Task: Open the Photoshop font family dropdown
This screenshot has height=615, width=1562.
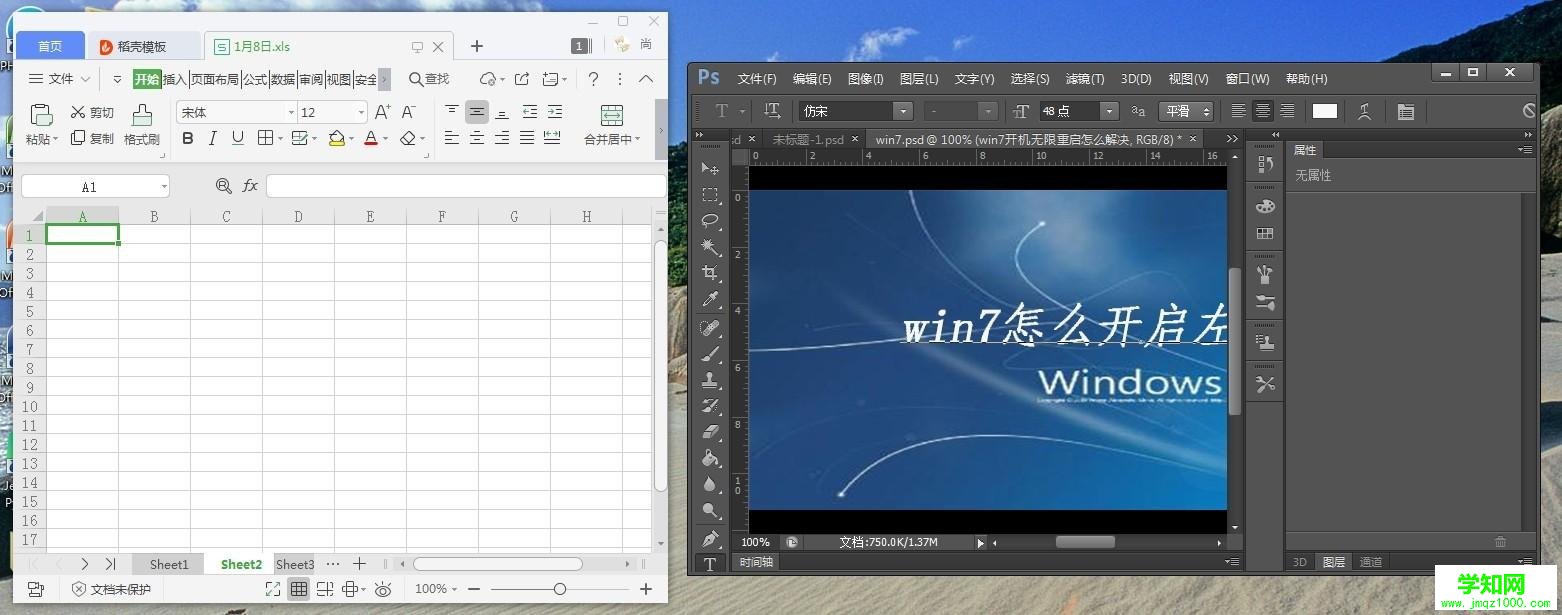Action: coord(904,111)
